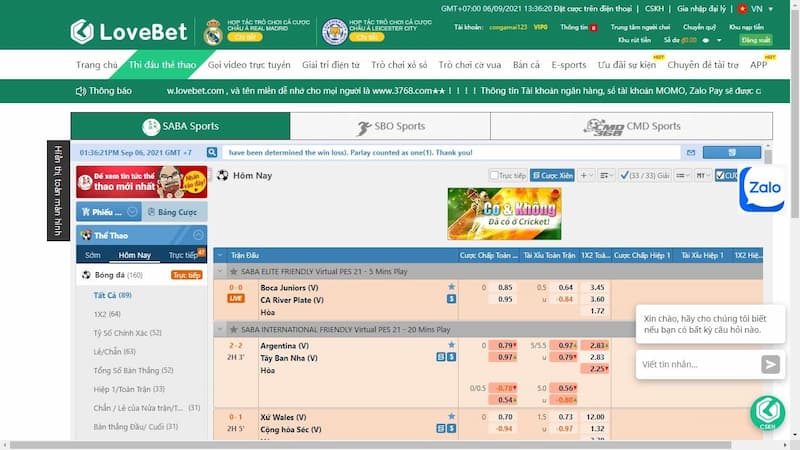Viewport: 800px width, 450px height.
Task: Click the blue print button icon
Action: coord(732,153)
